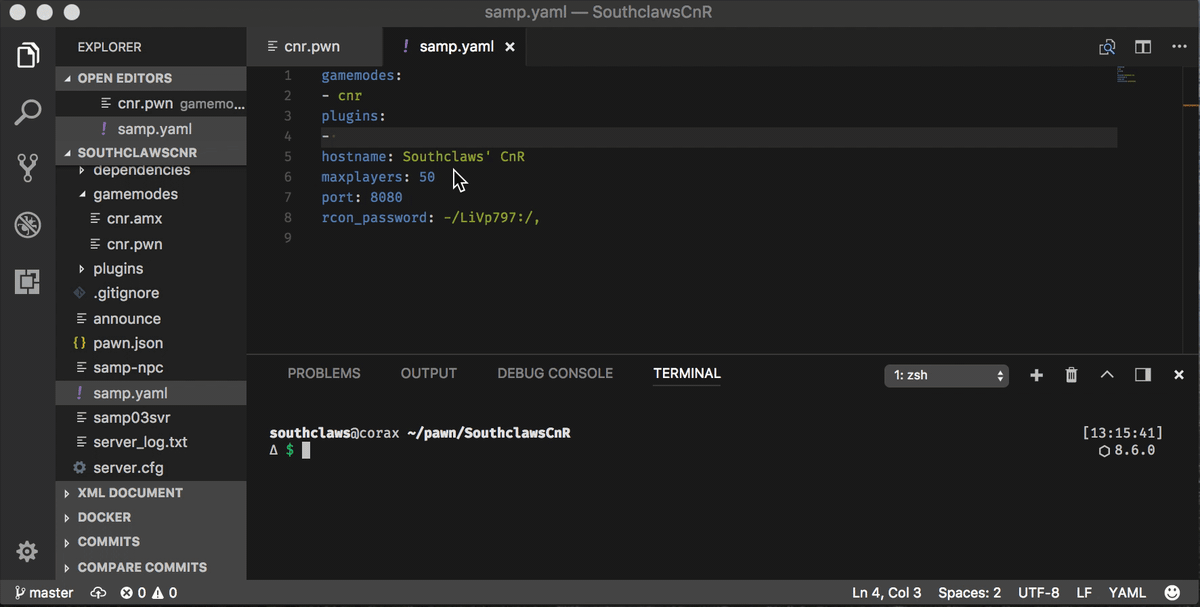The height and width of the screenshot is (607, 1200).
Task: Open the samp-npc file
Action: point(151,368)
